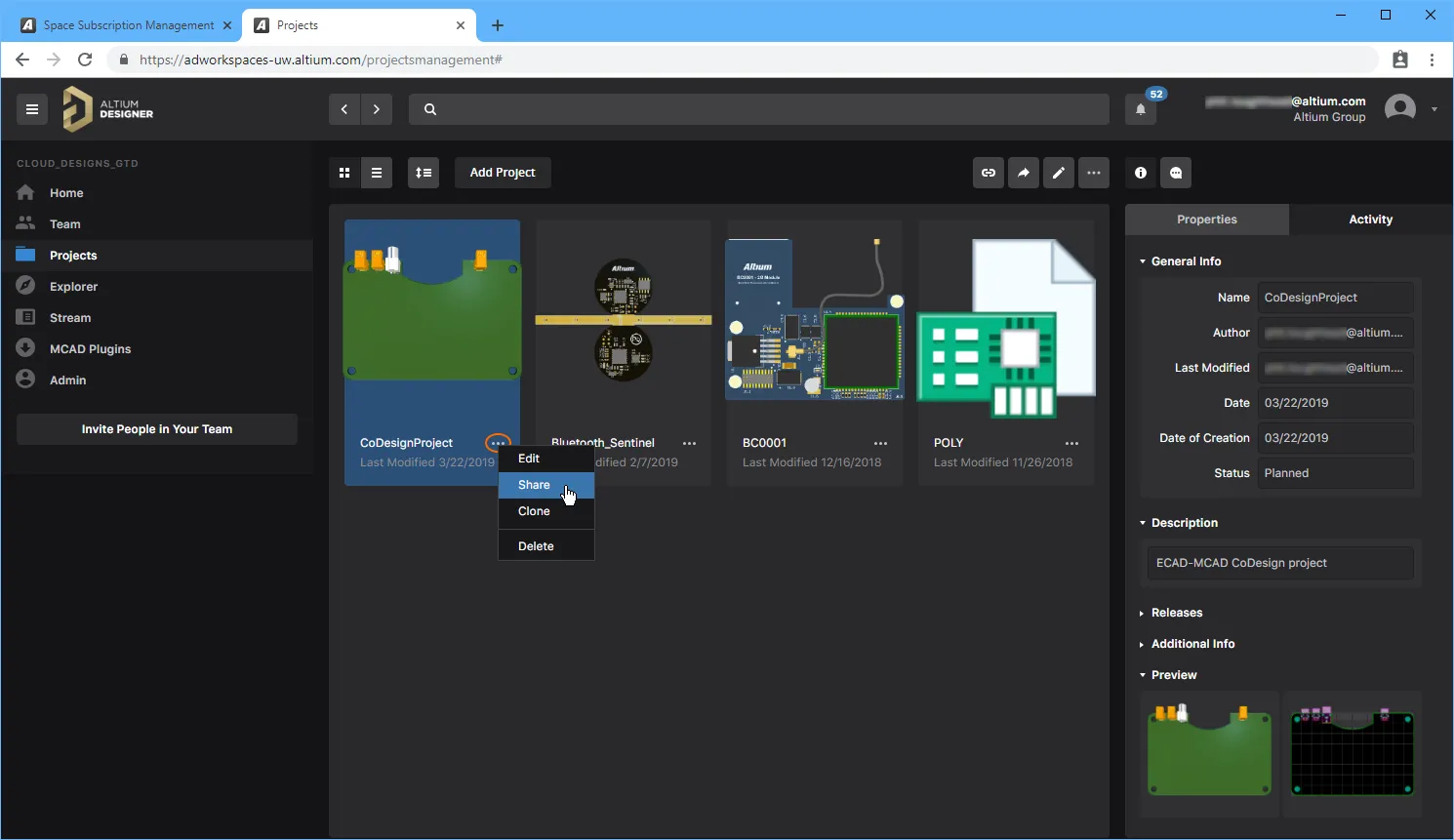Switch to grid view of projects
The image size is (1454, 840).
click(x=344, y=173)
